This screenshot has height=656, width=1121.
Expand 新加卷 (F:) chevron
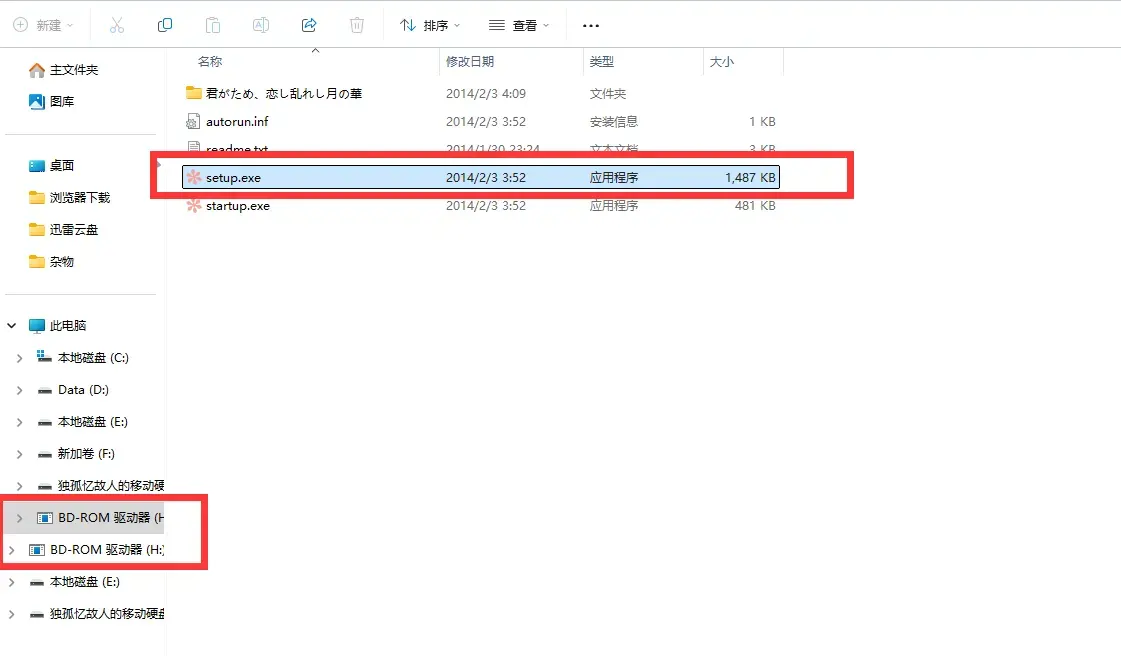tap(19, 454)
